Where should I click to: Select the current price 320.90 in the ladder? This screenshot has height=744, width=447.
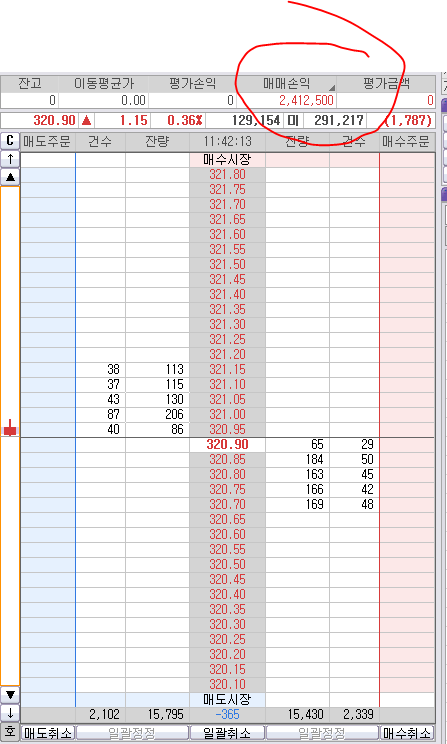click(227, 445)
